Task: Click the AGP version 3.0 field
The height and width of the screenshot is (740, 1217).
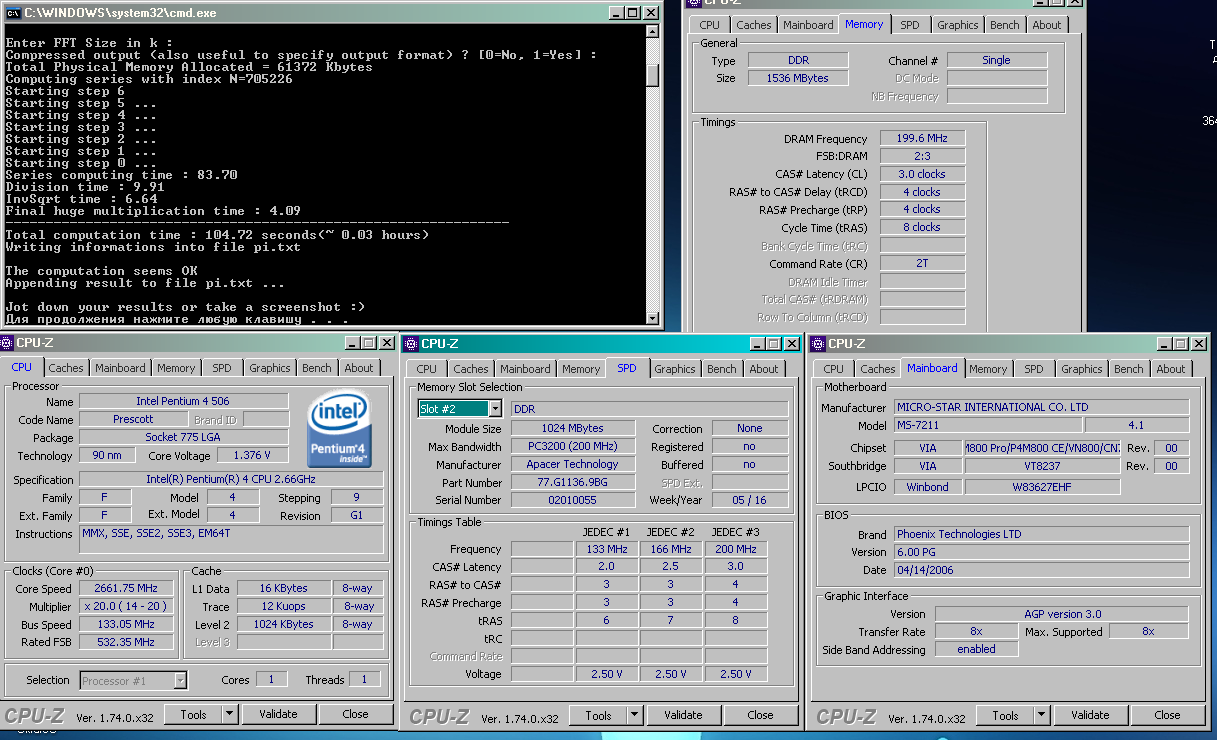Action: click(1062, 614)
